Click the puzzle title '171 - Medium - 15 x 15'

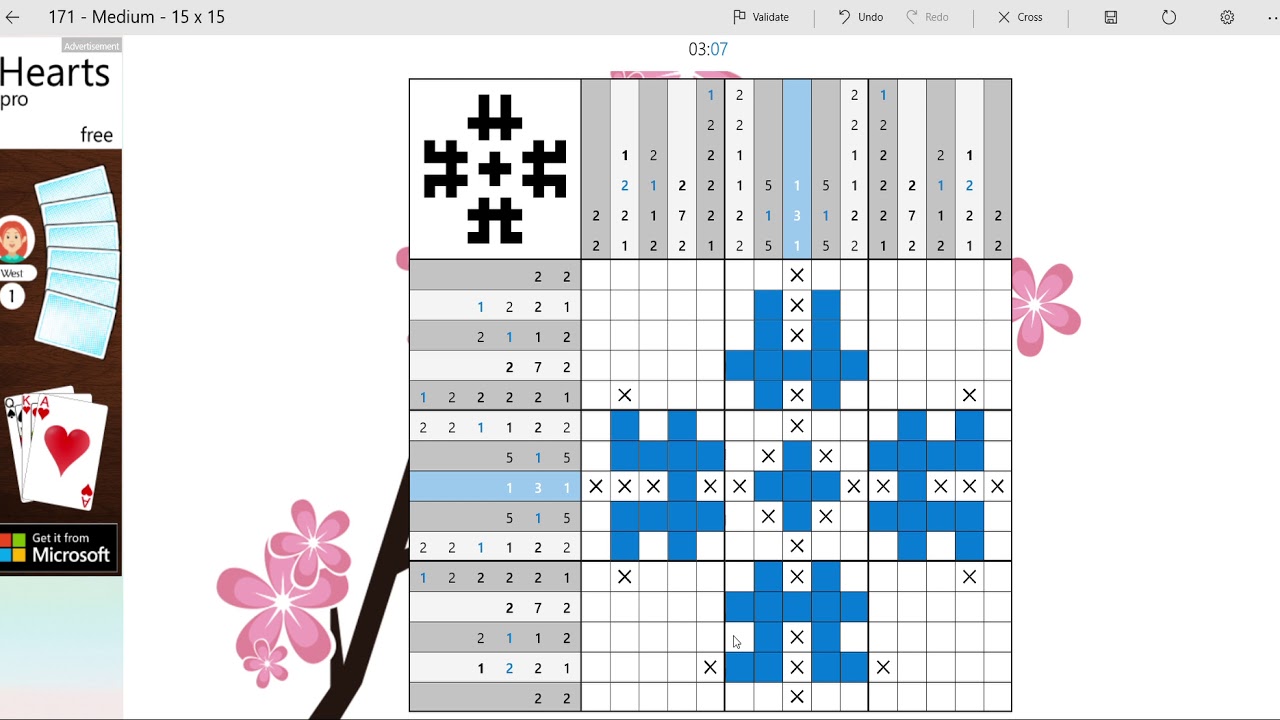pyautogui.click(x=137, y=17)
